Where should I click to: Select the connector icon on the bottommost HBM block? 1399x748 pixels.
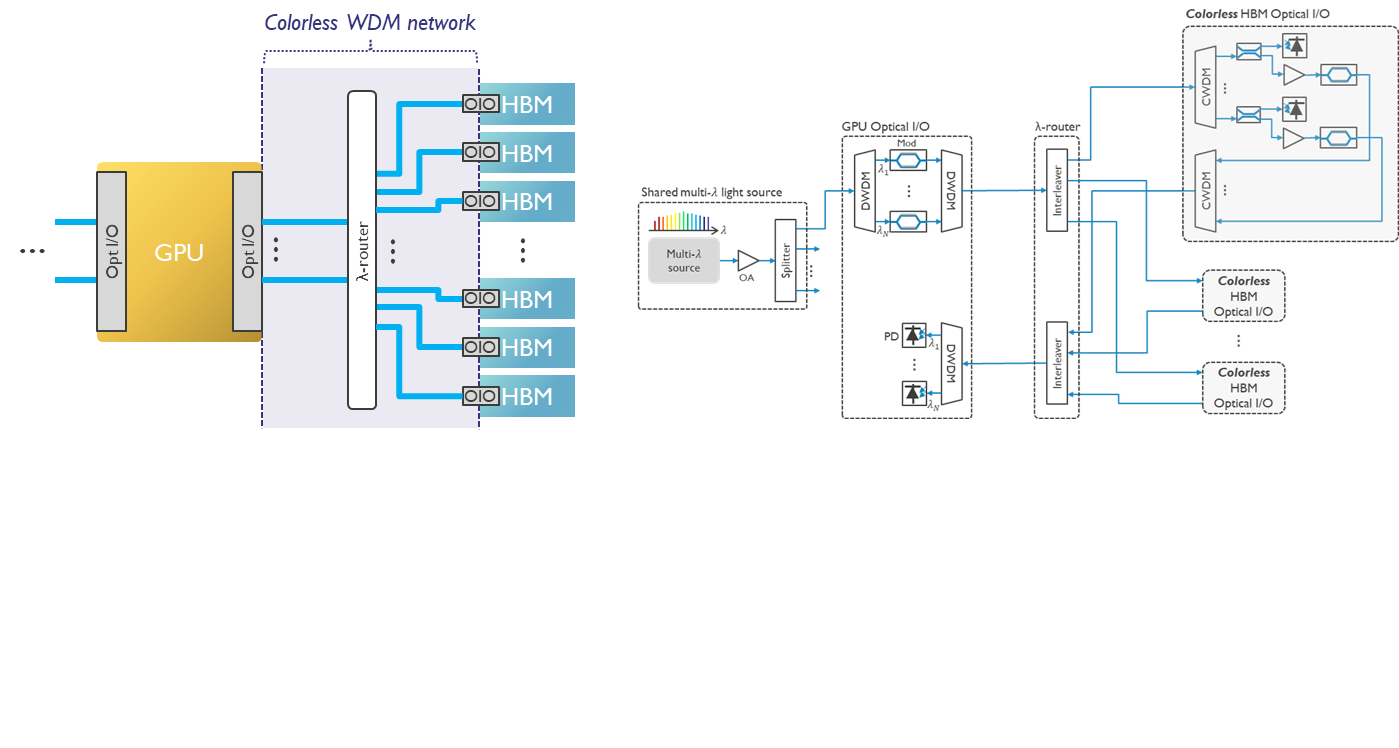[480, 395]
